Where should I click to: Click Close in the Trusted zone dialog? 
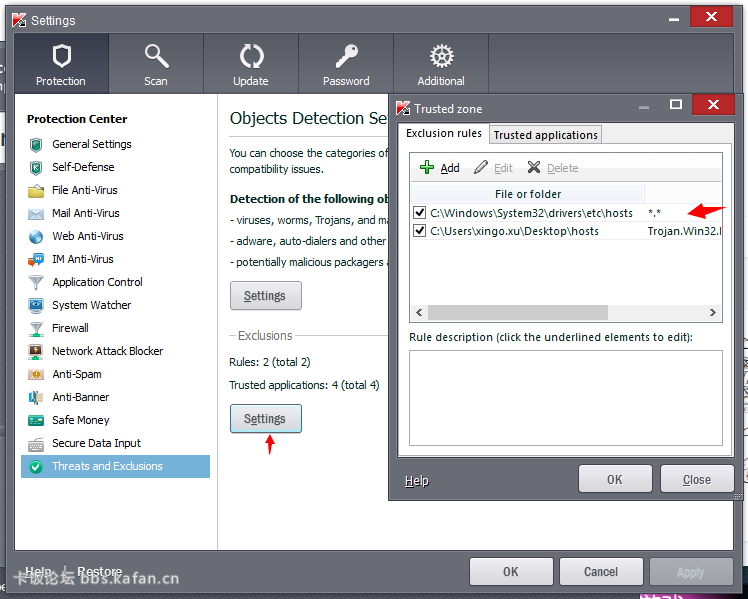coord(697,479)
